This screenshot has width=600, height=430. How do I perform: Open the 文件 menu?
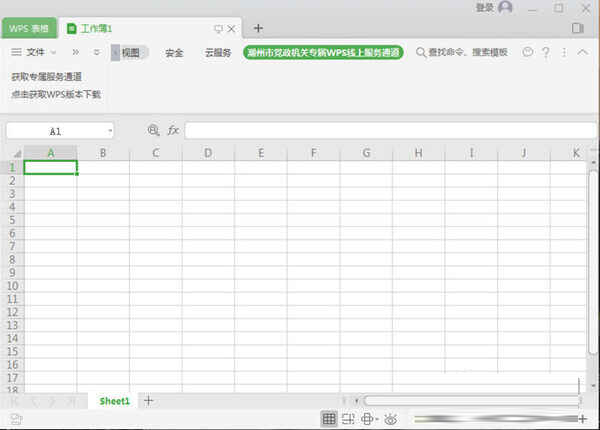coord(35,52)
